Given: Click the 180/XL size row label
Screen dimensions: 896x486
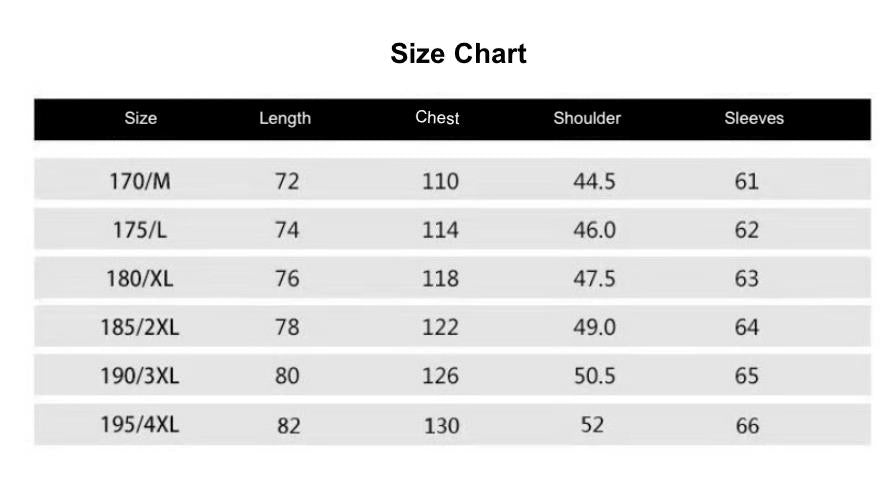Looking at the screenshot, I should click(140, 279).
